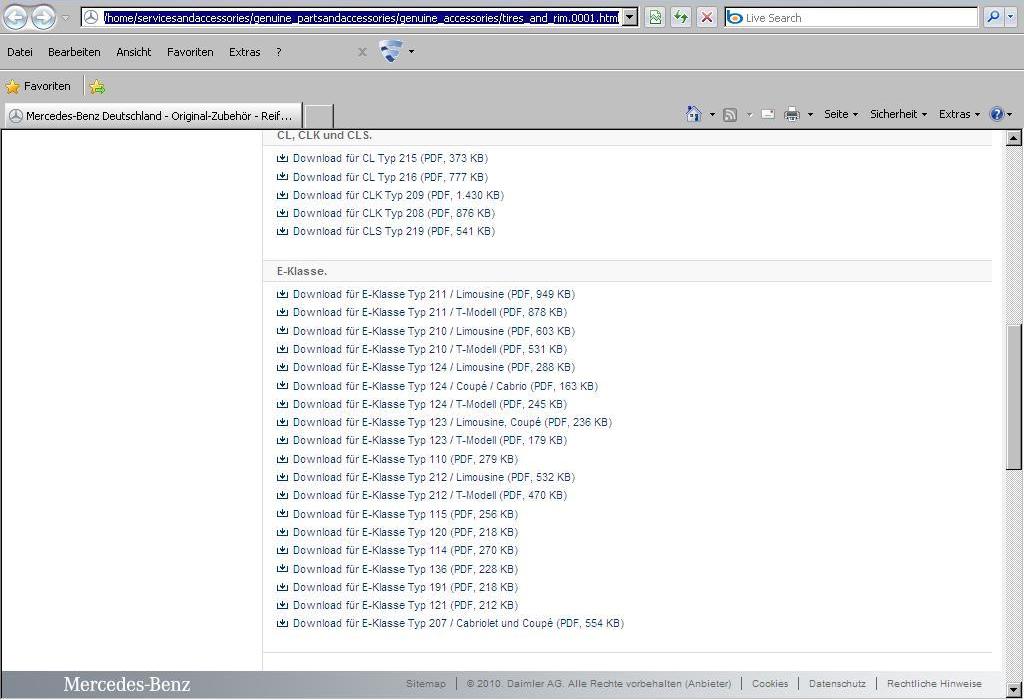1024x700 pixels.
Task: Expand the print options dropdown arrow
Action: click(810, 115)
